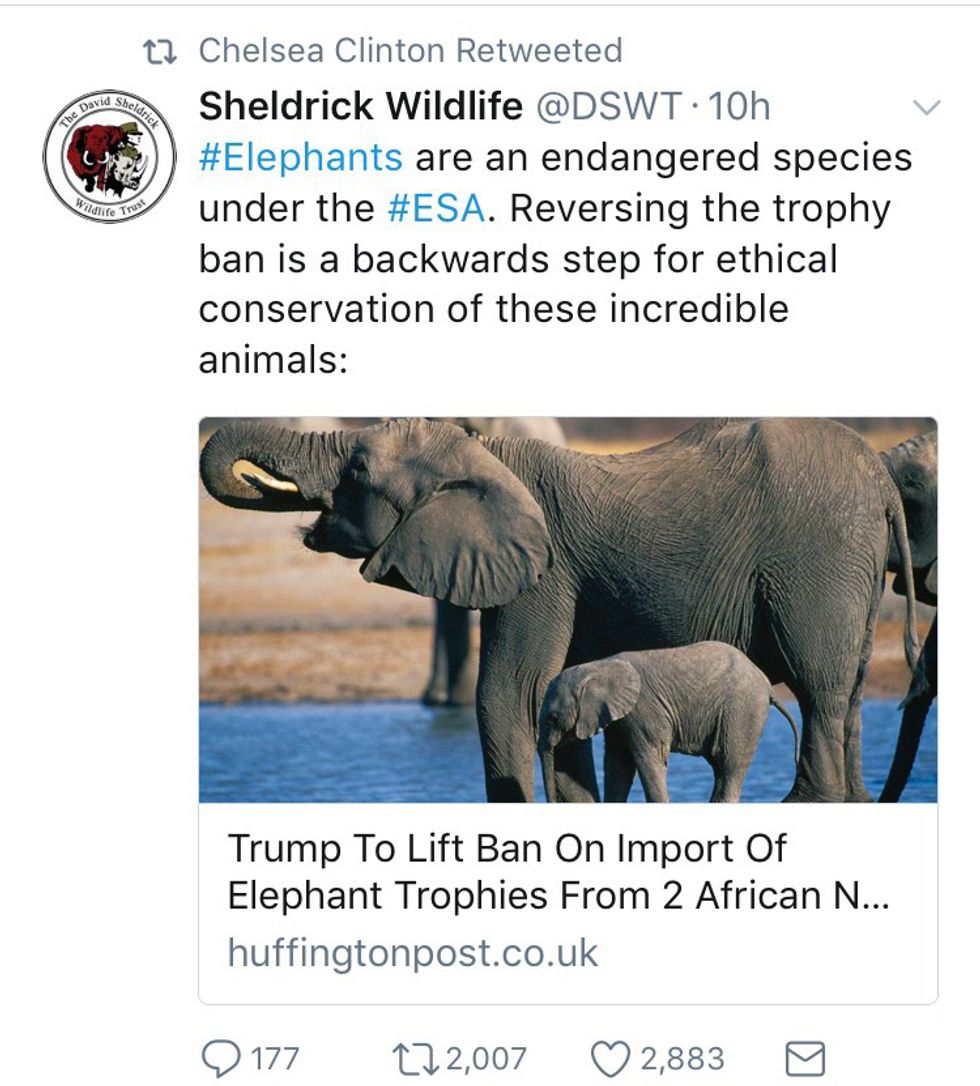Click the reply speech bubble icon
980x1086 pixels.
(x=217, y=1058)
